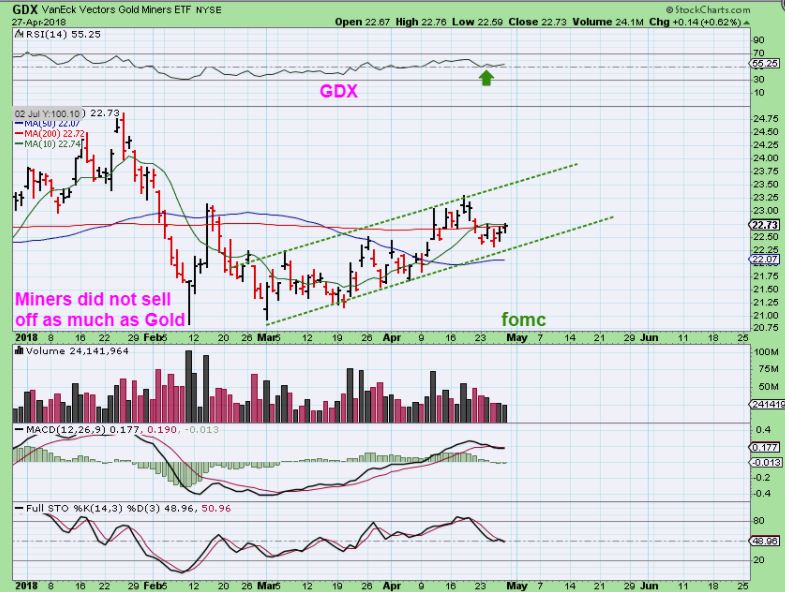Image resolution: width=785 pixels, height=592 pixels.
Task: Click the 0.177 MACD tag on the right axis
Action: (764, 447)
